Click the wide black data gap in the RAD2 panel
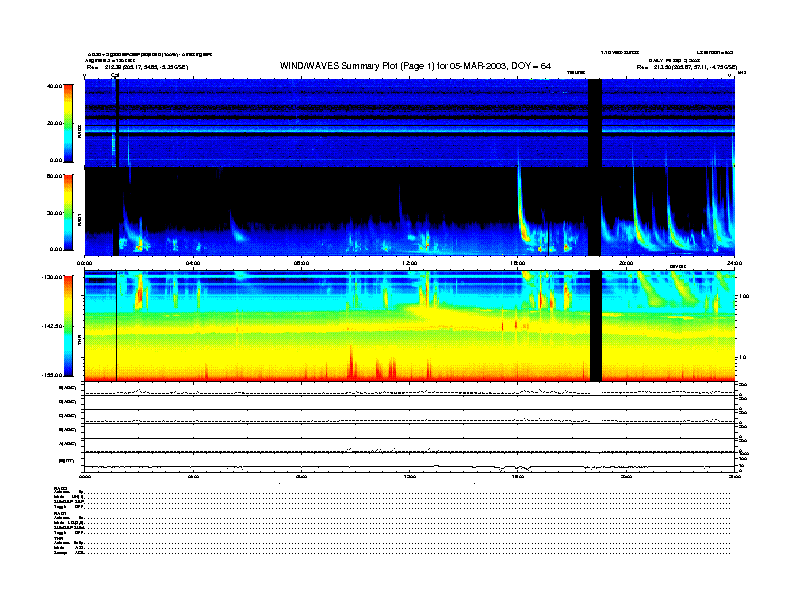The image size is (792, 612). (x=595, y=123)
